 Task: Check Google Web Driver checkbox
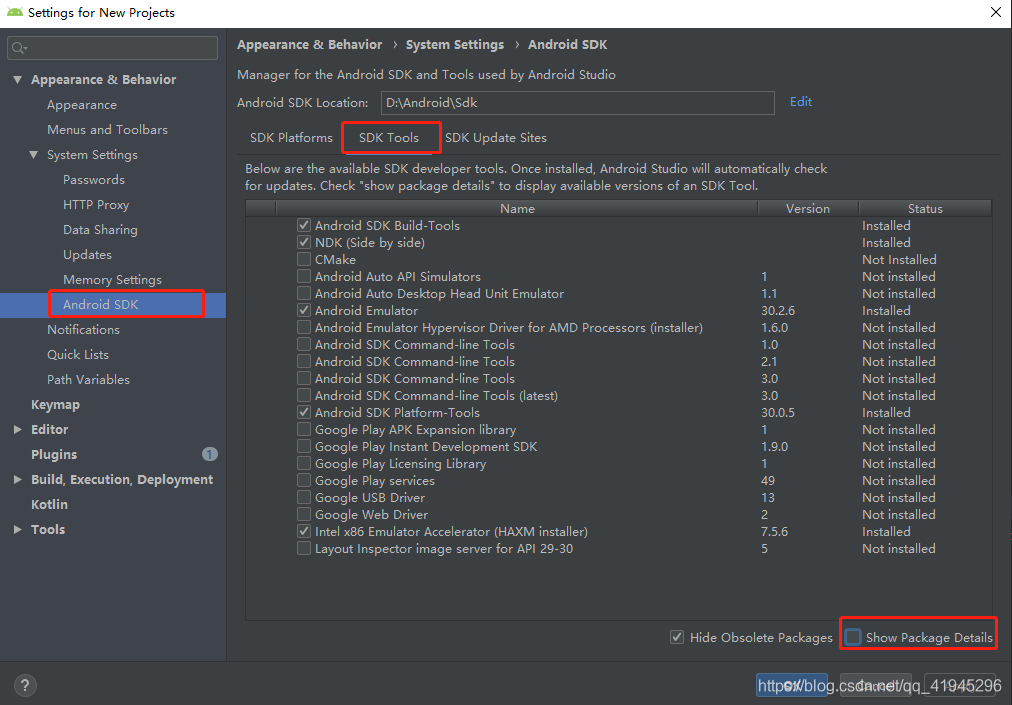coord(303,515)
